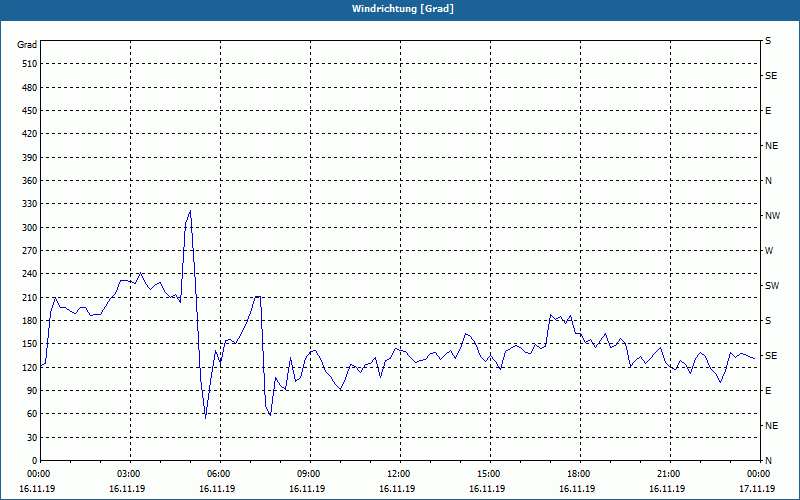Select the 'Grad' unit label on the y-axis
This screenshot has height=500, width=800.
point(27,45)
